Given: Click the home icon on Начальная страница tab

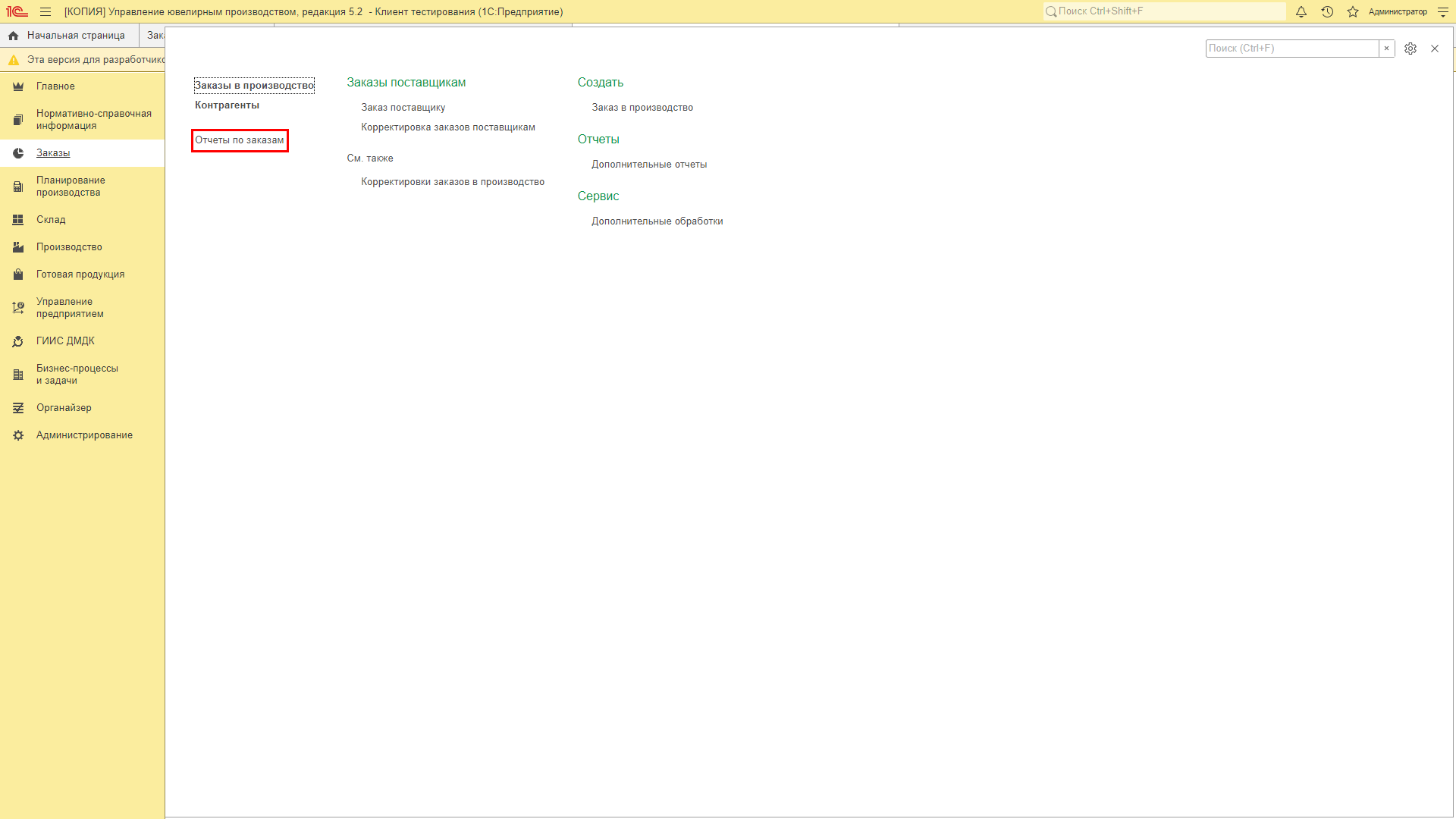Looking at the screenshot, I should [x=14, y=36].
